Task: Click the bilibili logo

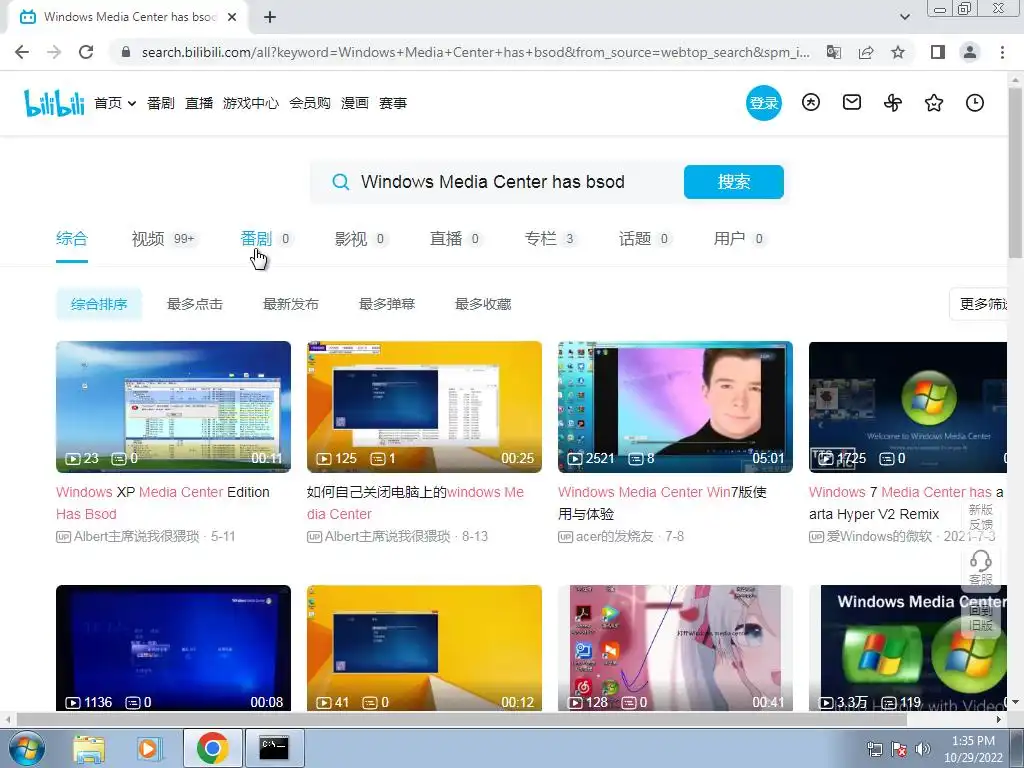Action: pyautogui.click(x=54, y=103)
